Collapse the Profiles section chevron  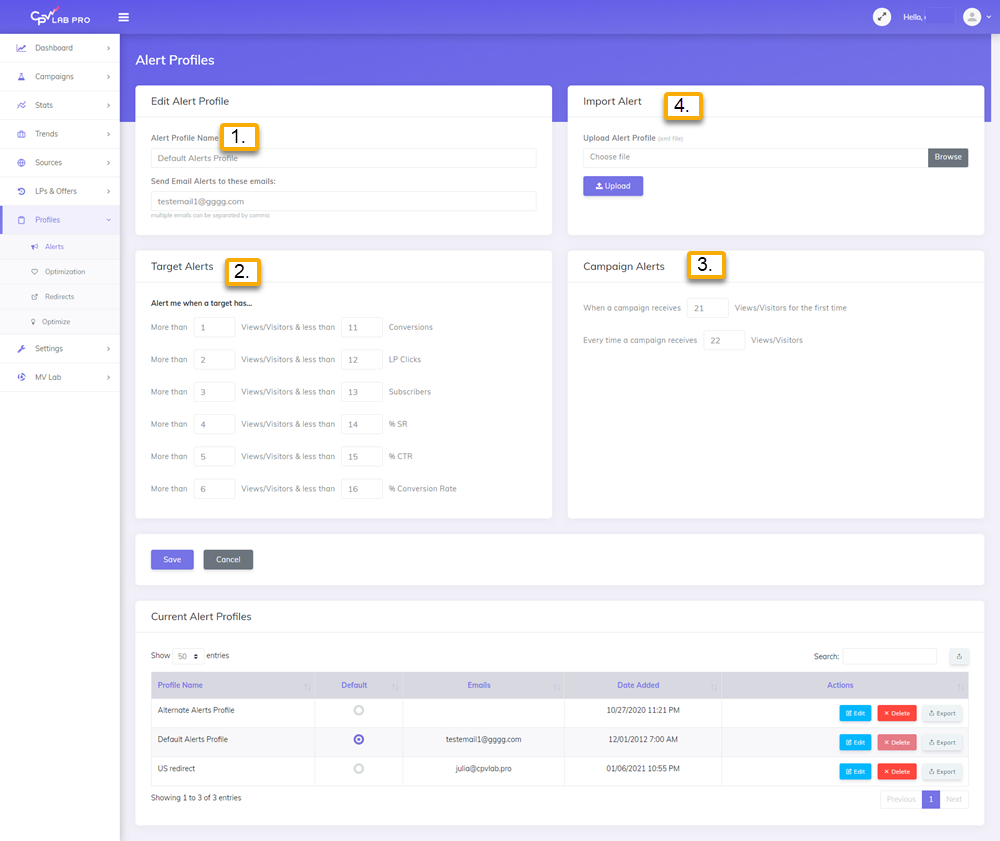click(x=108, y=218)
